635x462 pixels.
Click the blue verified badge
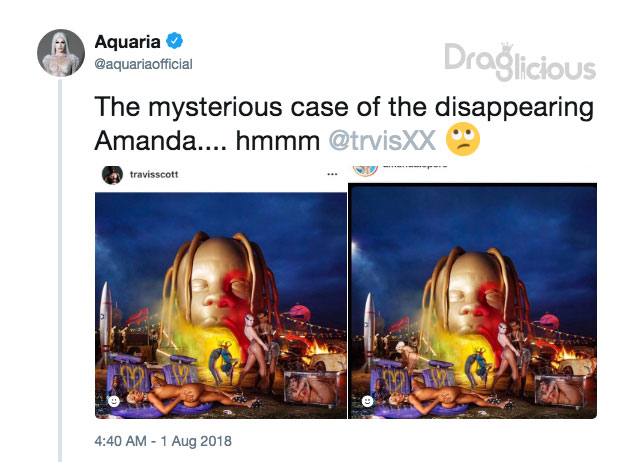[x=175, y=40]
